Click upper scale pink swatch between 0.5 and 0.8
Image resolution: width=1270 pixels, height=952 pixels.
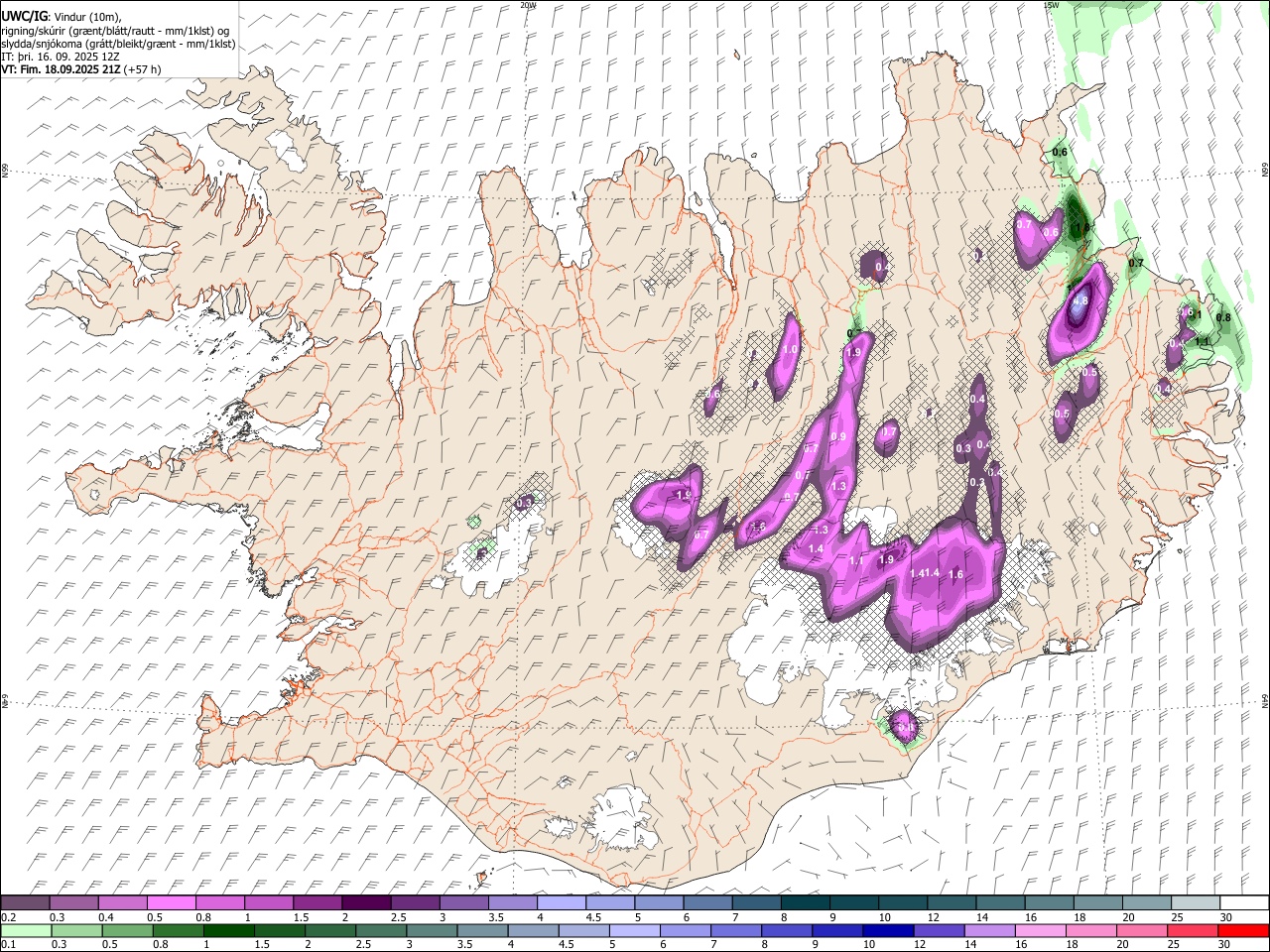pyautogui.click(x=171, y=902)
